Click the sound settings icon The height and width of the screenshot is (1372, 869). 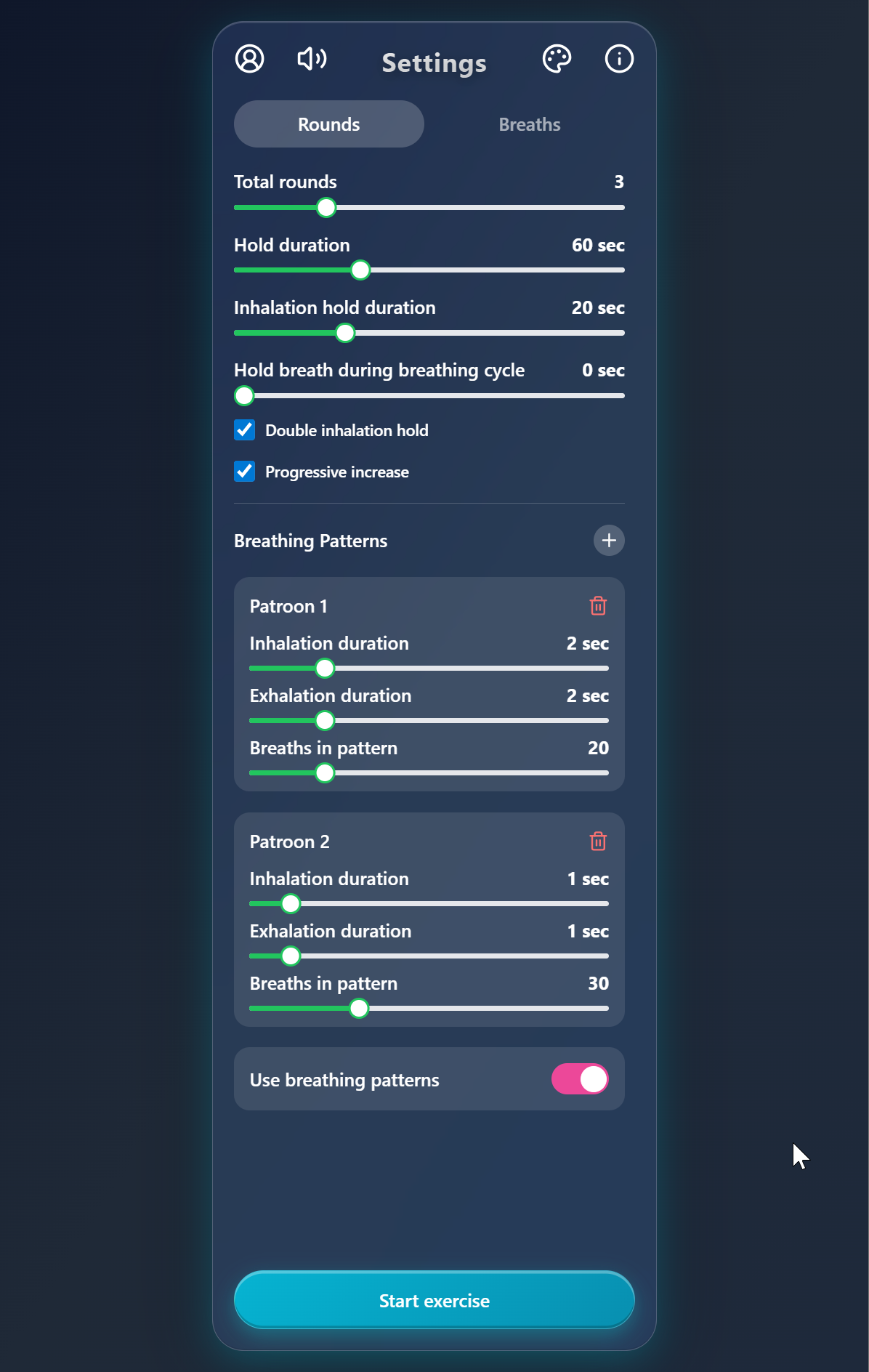tap(311, 59)
